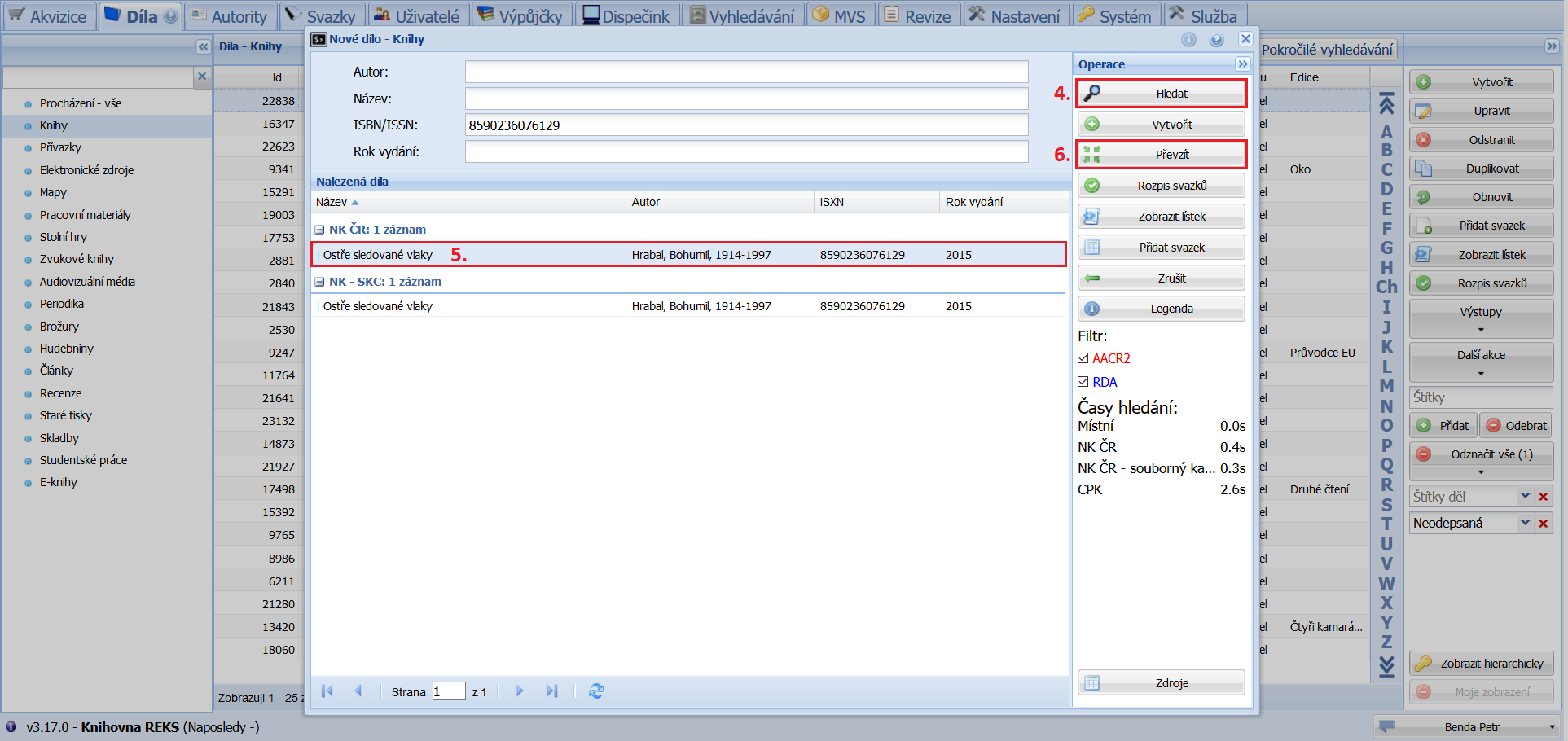Click the Zrušit button
This screenshot has height=741, width=1568.
[1162, 278]
